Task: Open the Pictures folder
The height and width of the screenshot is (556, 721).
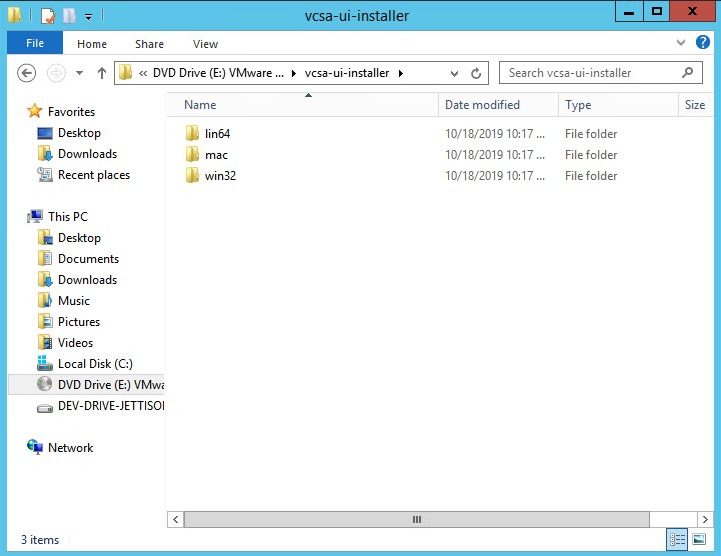Action: (79, 322)
